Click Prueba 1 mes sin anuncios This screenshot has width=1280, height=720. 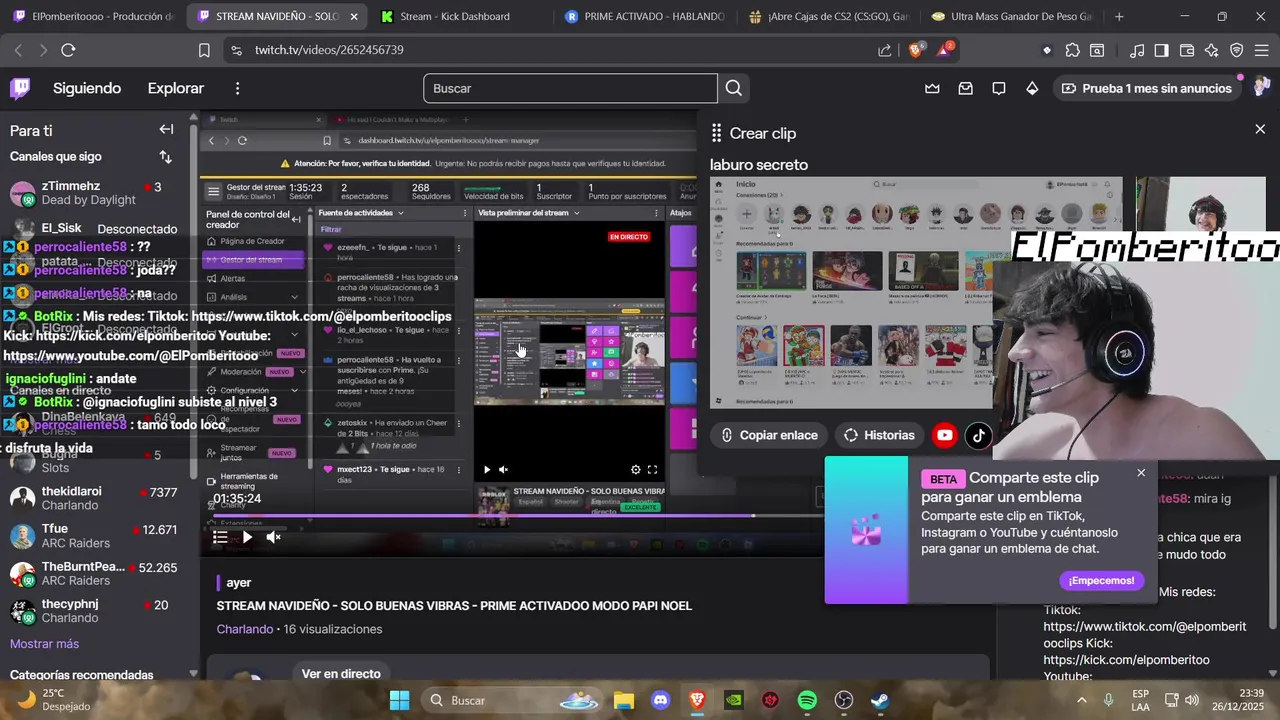(x=1147, y=88)
